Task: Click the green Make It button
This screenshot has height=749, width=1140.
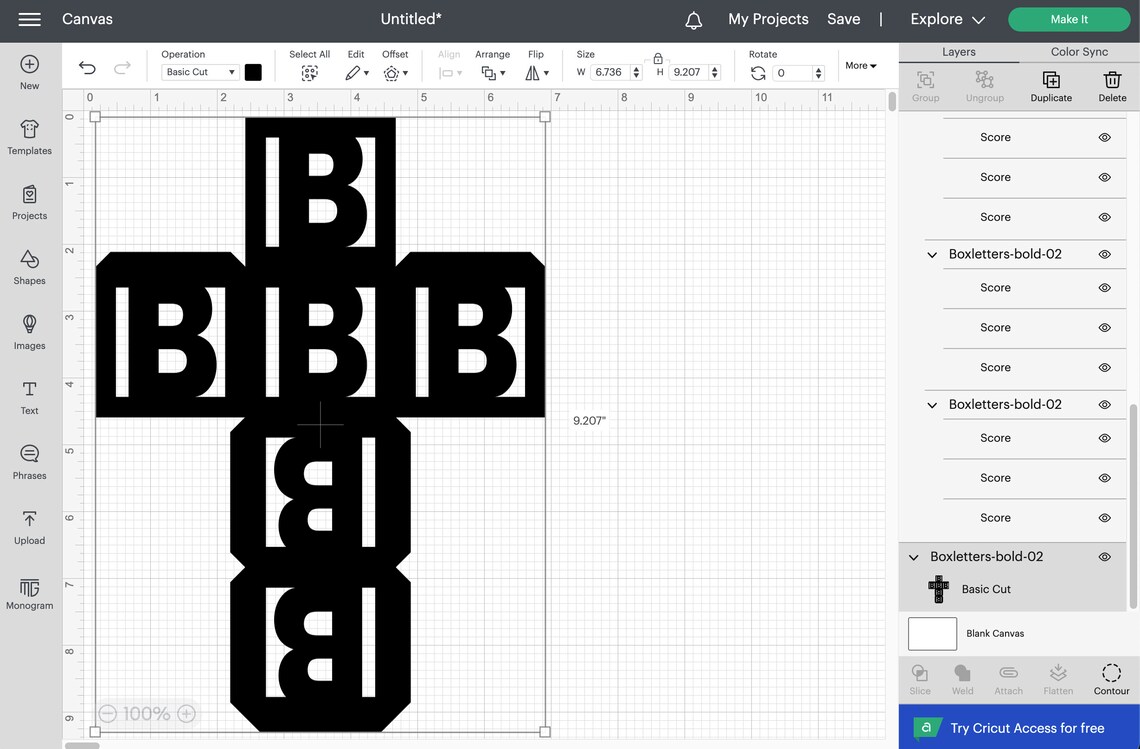Action: [1068, 18]
